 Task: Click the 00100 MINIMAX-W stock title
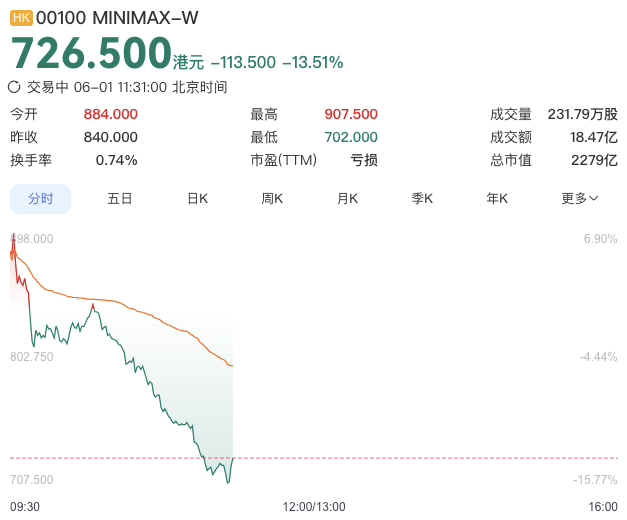click(x=117, y=18)
